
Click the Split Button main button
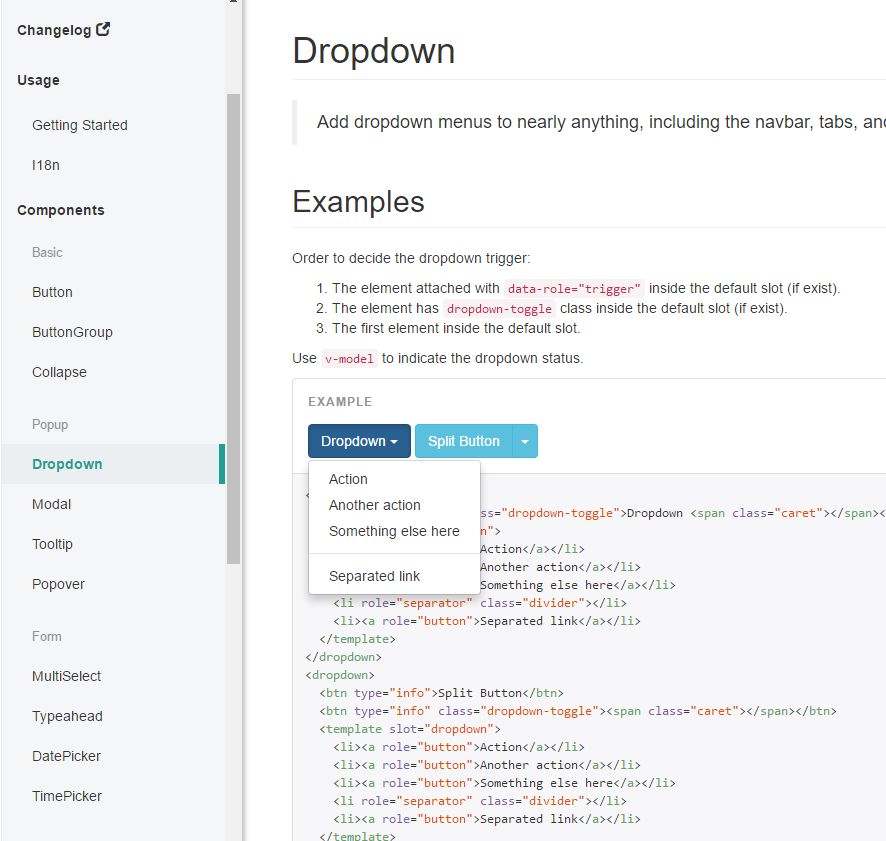pyautogui.click(x=464, y=441)
